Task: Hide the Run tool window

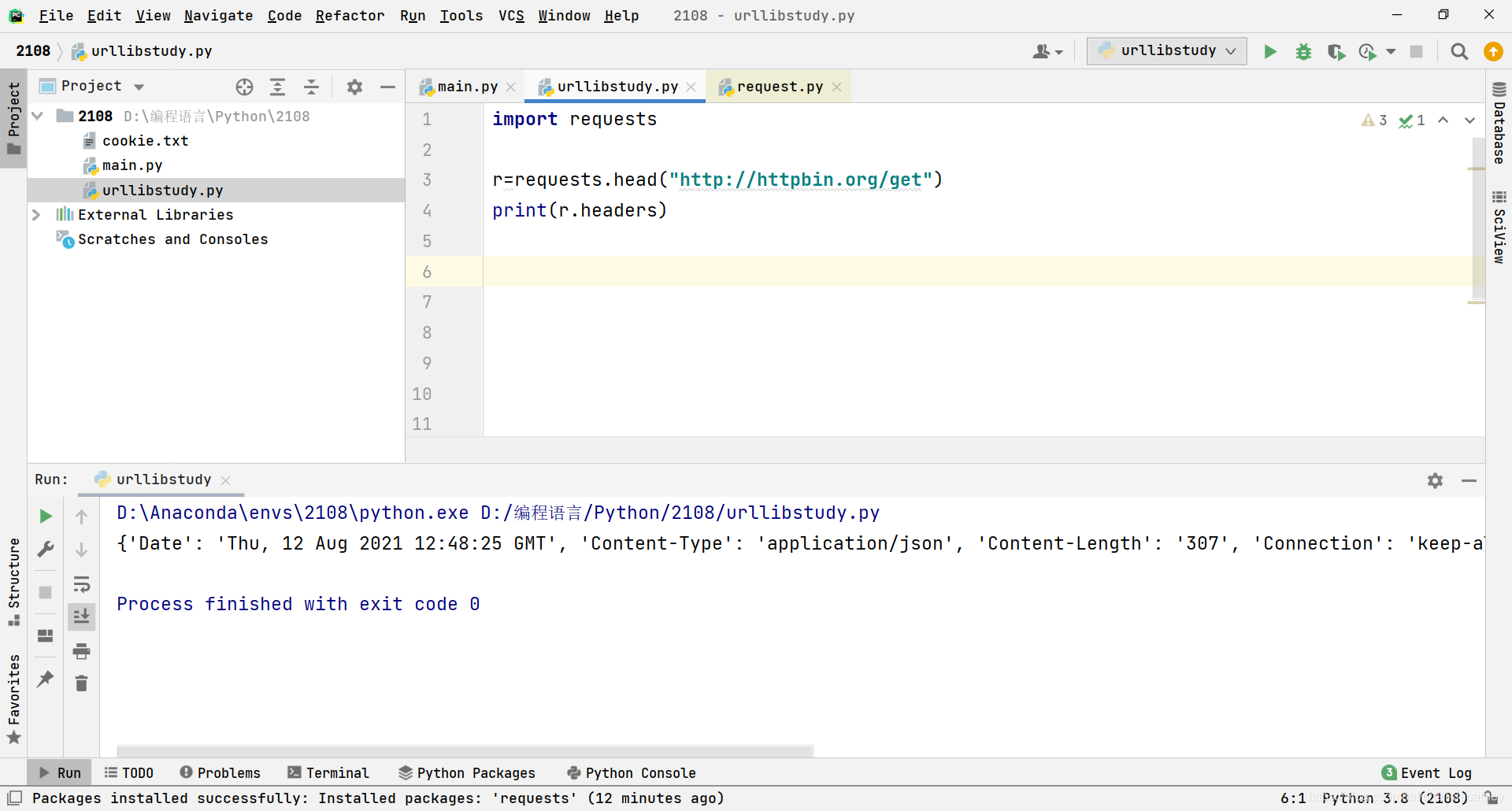Action: click(1469, 480)
